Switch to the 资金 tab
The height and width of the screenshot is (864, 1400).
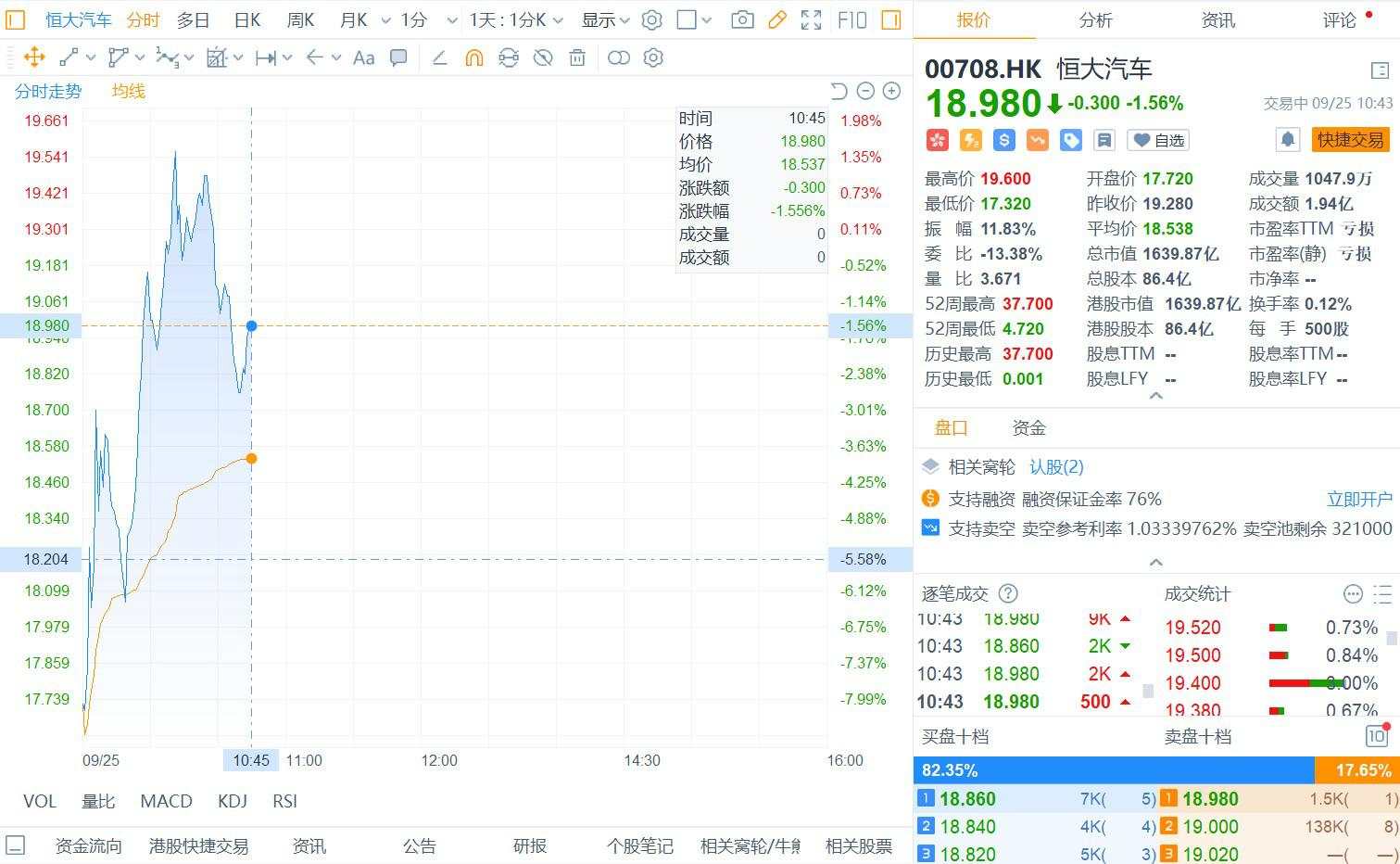(1028, 427)
